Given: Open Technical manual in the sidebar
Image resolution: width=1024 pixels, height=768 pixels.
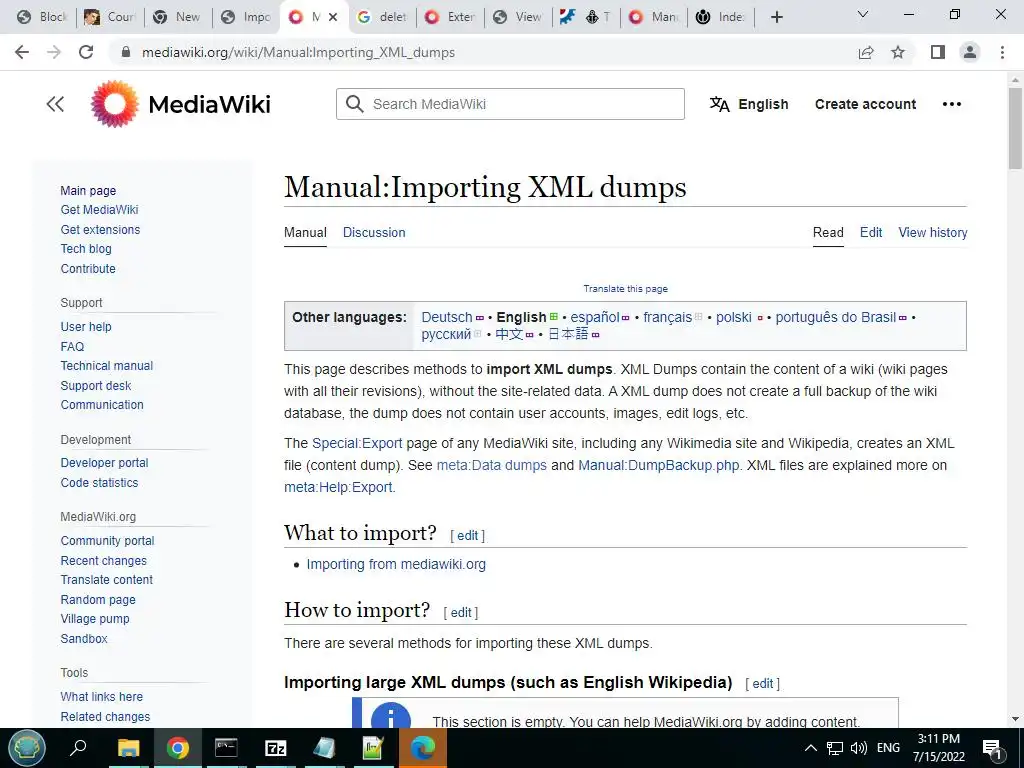Looking at the screenshot, I should (x=107, y=366).
